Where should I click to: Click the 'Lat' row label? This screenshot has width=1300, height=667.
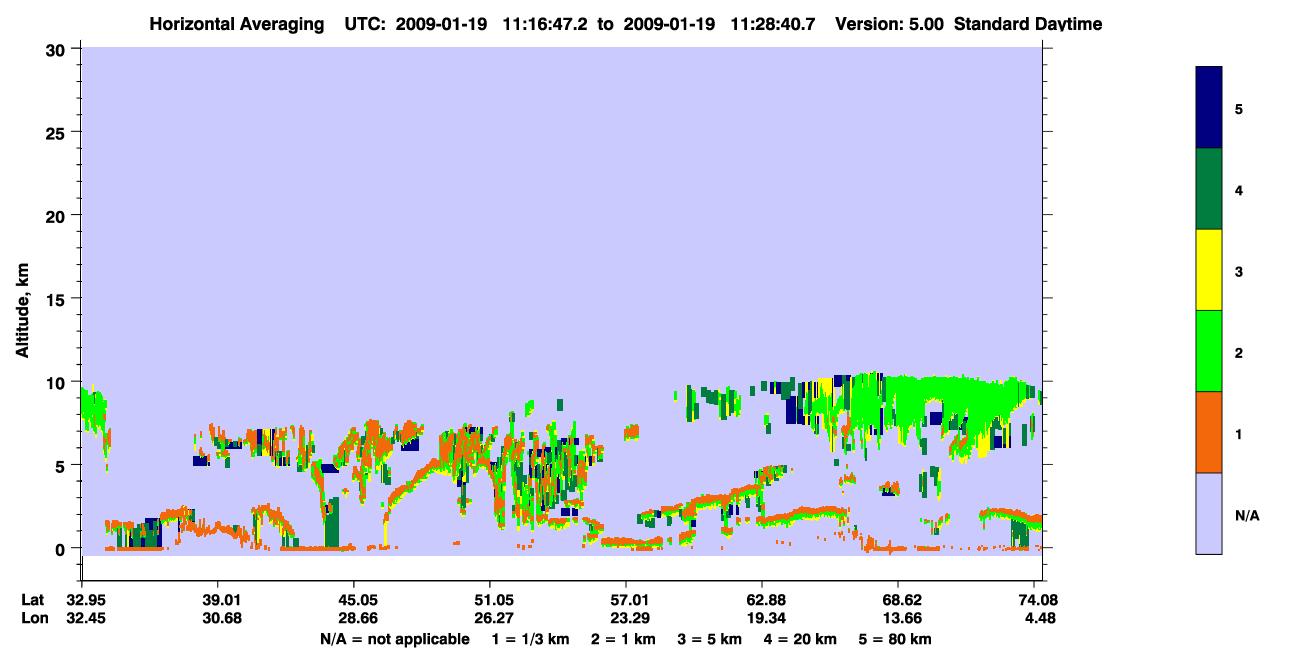click(32, 600)
